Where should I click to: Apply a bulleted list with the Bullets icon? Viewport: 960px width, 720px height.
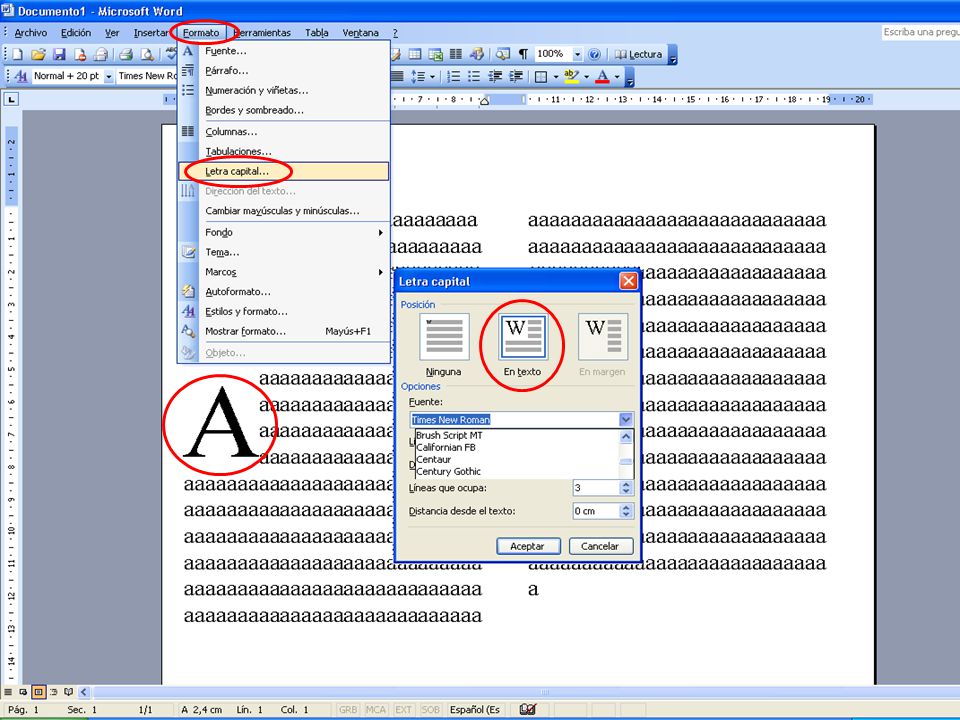(x=474, y=77)
